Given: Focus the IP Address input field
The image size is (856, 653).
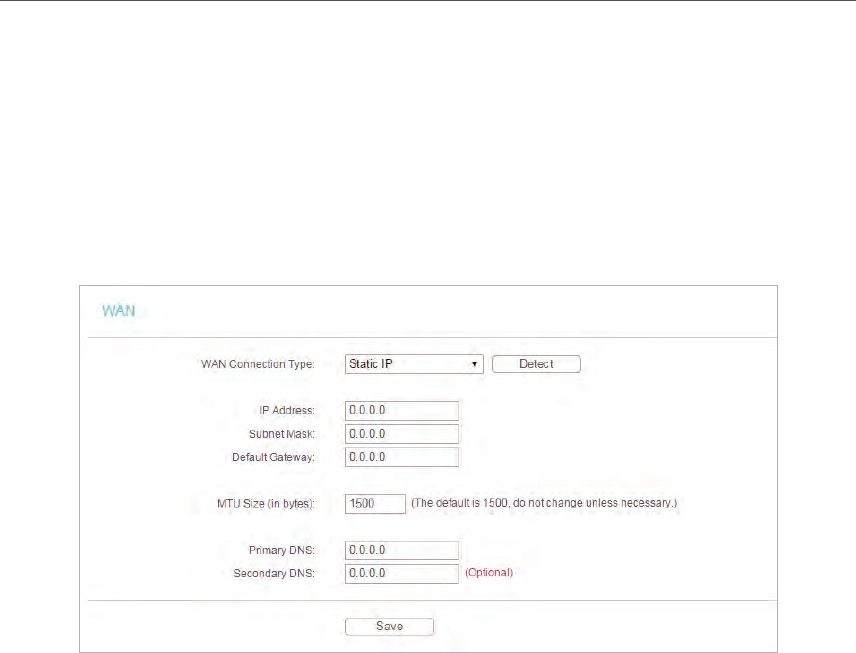Looking at the screenshot, I should click(x=402, y=411).
